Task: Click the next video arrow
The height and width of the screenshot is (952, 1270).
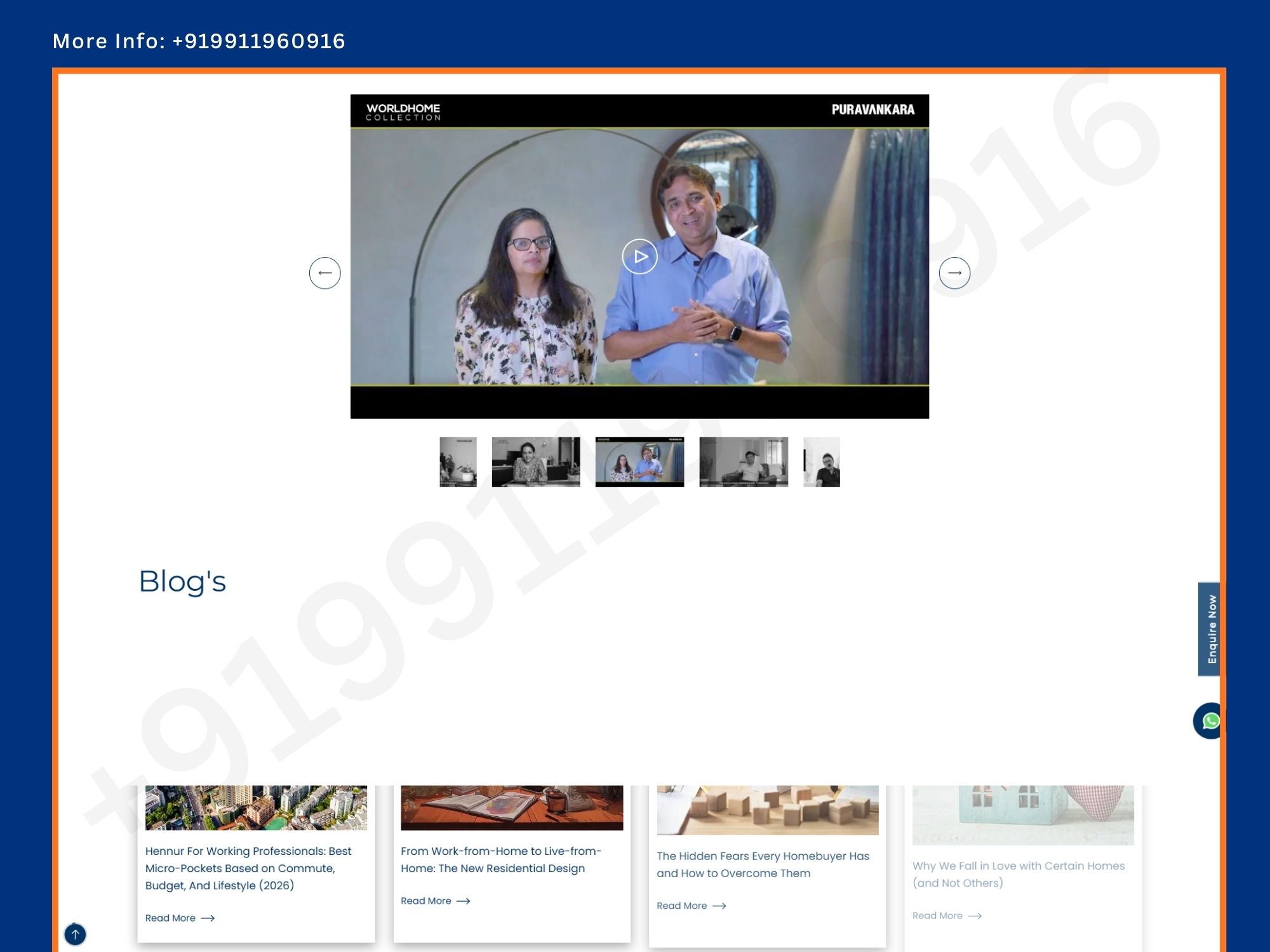Action: 954,273
